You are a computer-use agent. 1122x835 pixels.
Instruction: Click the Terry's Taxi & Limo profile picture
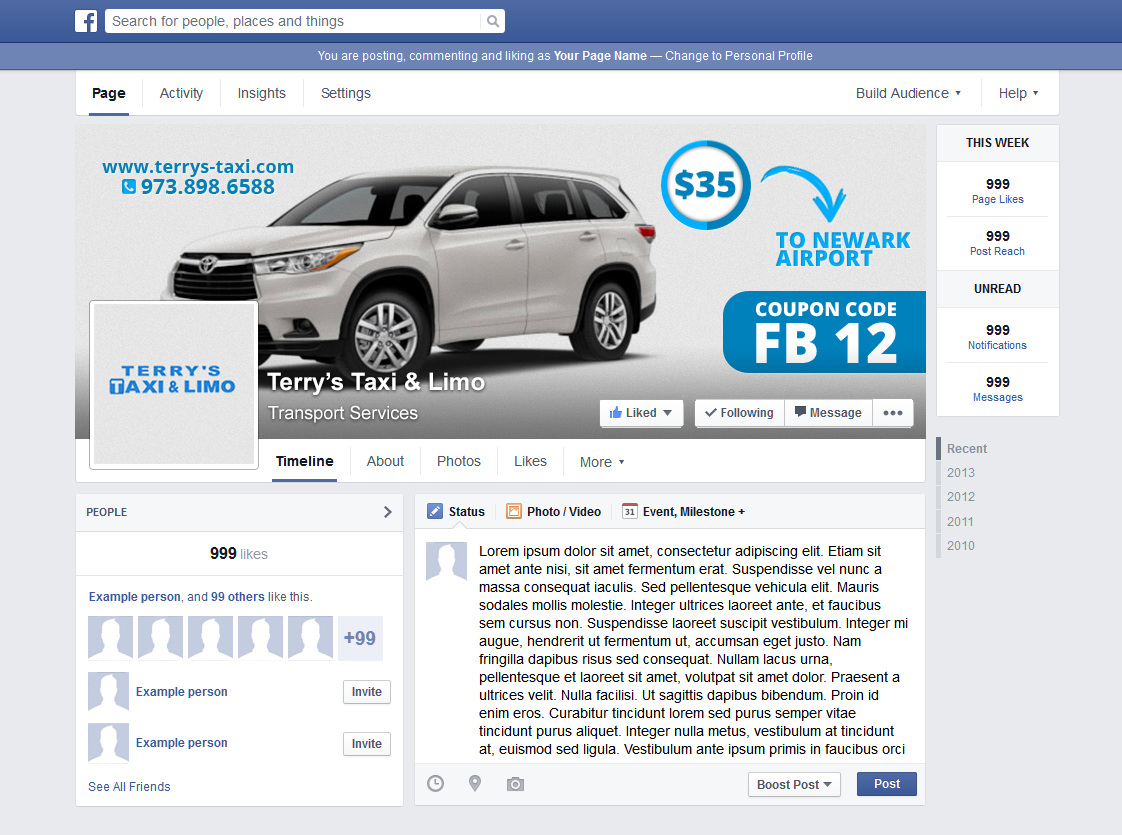pyautogui.click(x=174, y=385)
